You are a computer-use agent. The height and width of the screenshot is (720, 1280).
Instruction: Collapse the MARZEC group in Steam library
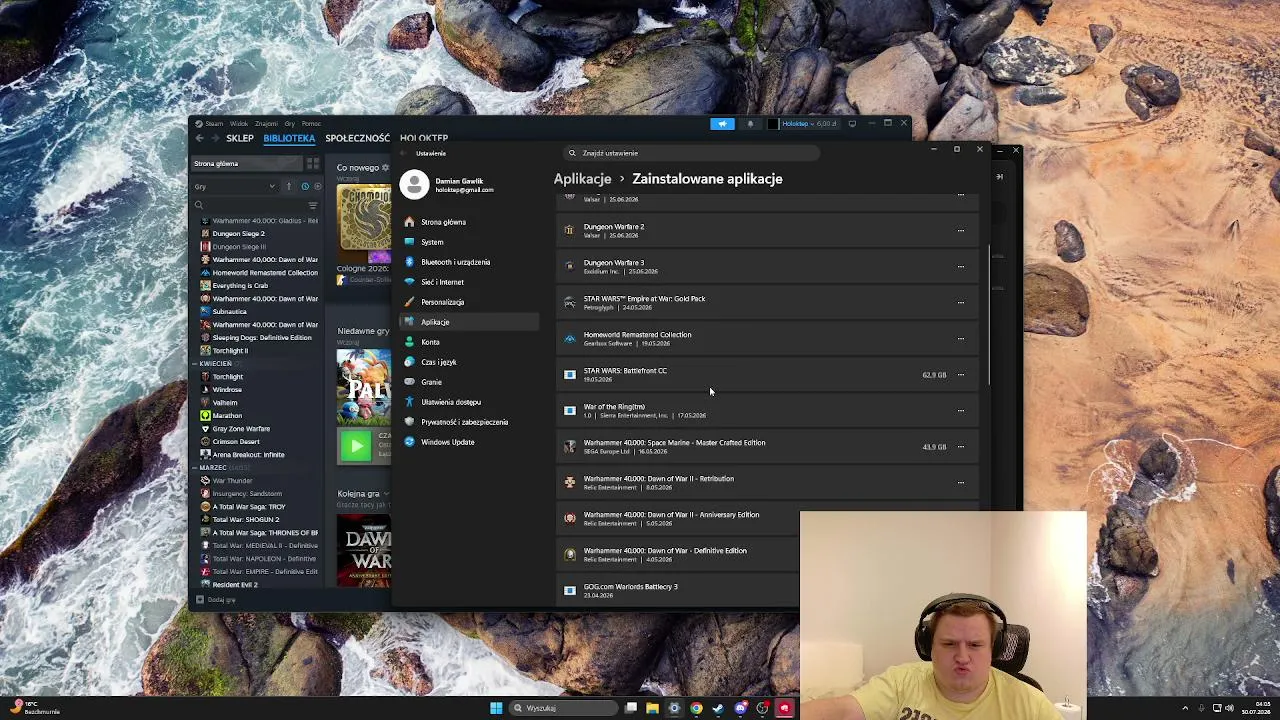click(195, 468)
